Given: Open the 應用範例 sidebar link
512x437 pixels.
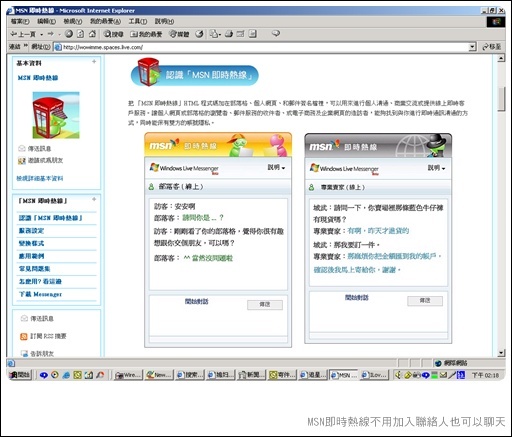Looking at the screenshot, I should coord(31,256).
